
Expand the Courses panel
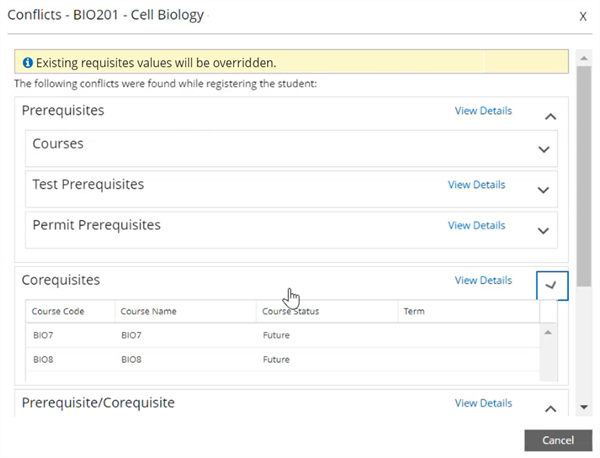544,149
